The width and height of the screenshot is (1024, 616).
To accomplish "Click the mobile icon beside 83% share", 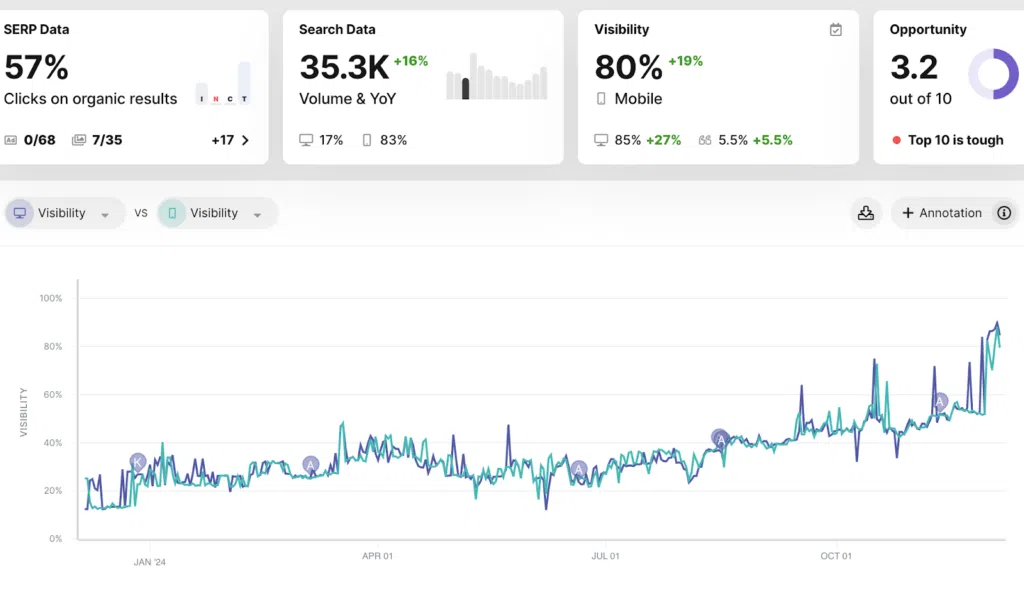I will 367,140.
